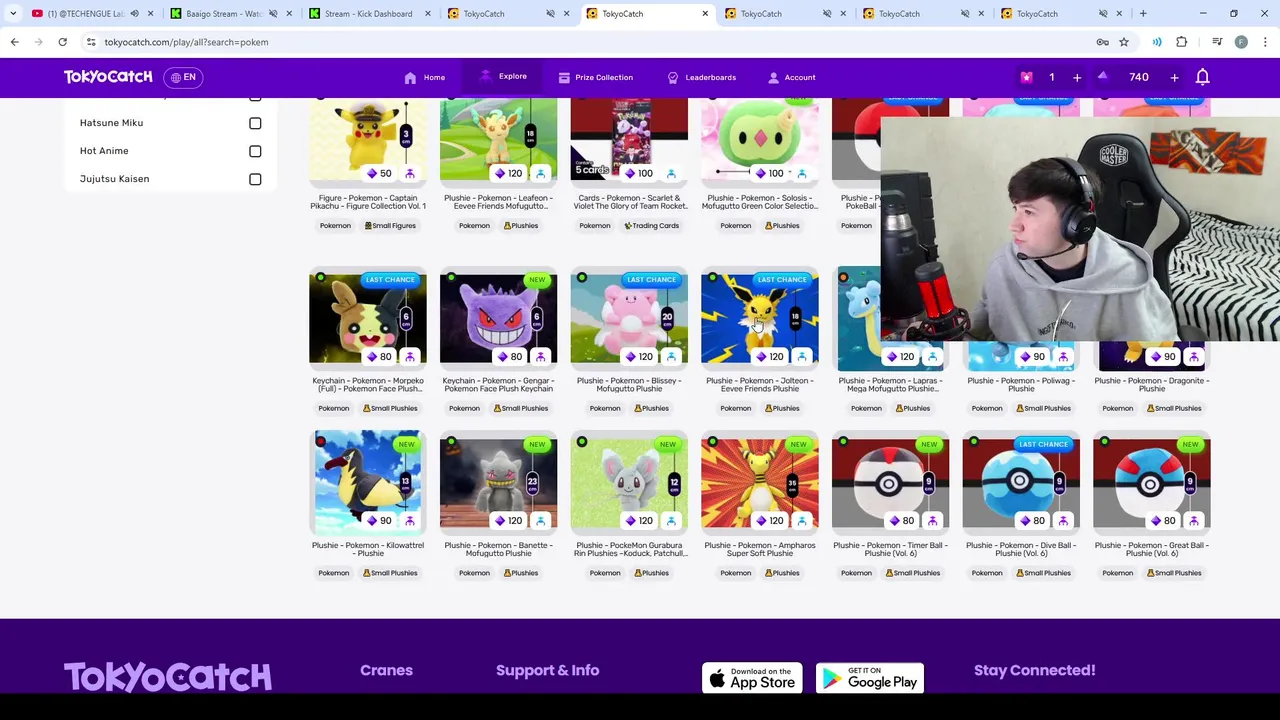Check the Hot Anime filter box
This screenshot has width=1280, height=720.
point(255,151)
